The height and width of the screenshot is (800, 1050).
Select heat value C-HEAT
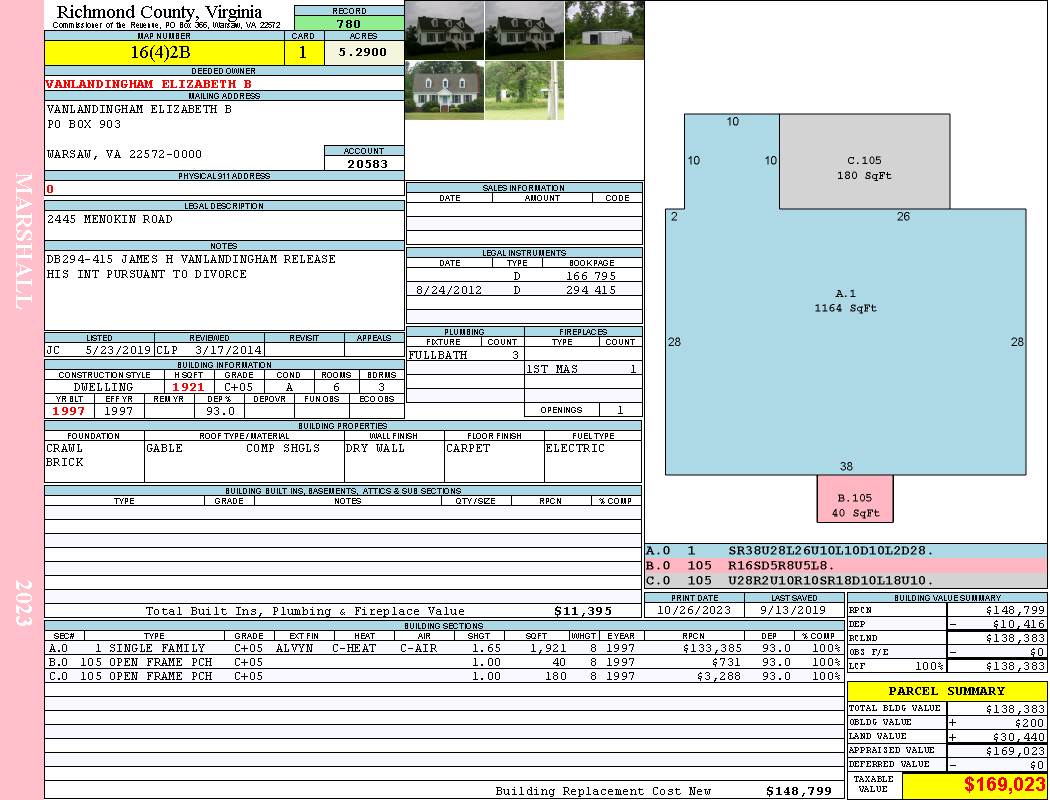pyautogui.click(x=354, y=648)
